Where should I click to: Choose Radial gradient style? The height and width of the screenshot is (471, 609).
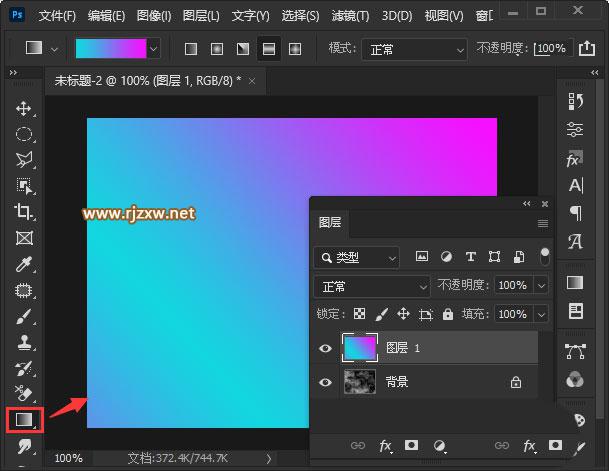coord(217,49)
